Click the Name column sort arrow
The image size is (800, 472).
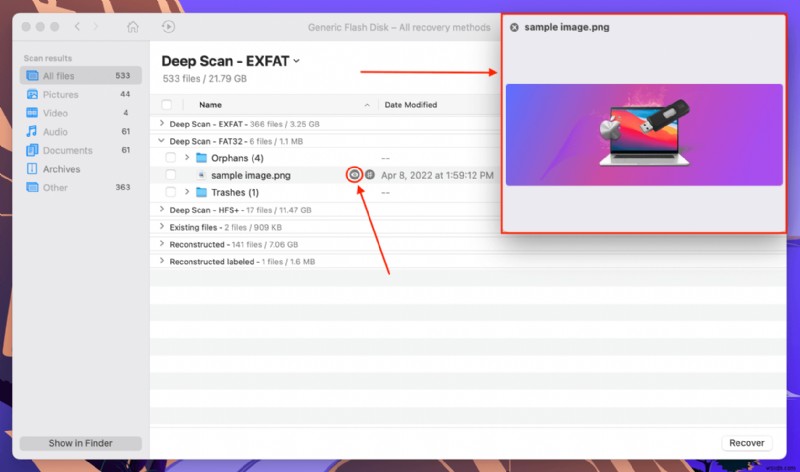coord(367,105)
